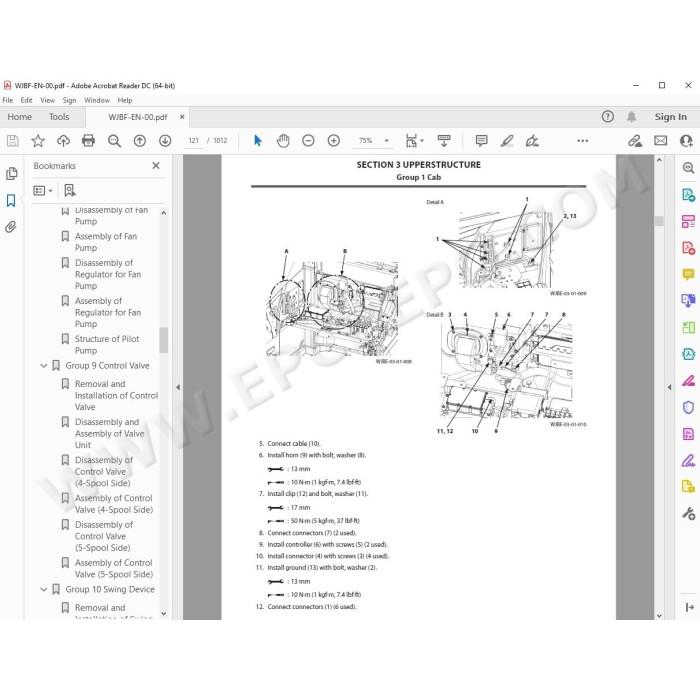Open the Help menu
The height and width of the screenshot is (700, 700).
[x=125, y=100]
